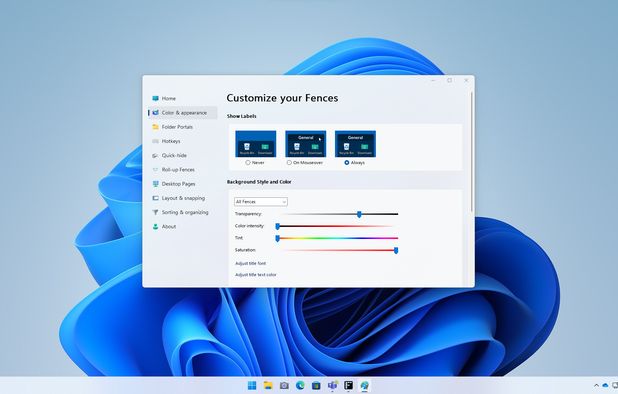Click the Saturation slider handle
This screenshot has height=394, width=618.
(396, 251)
